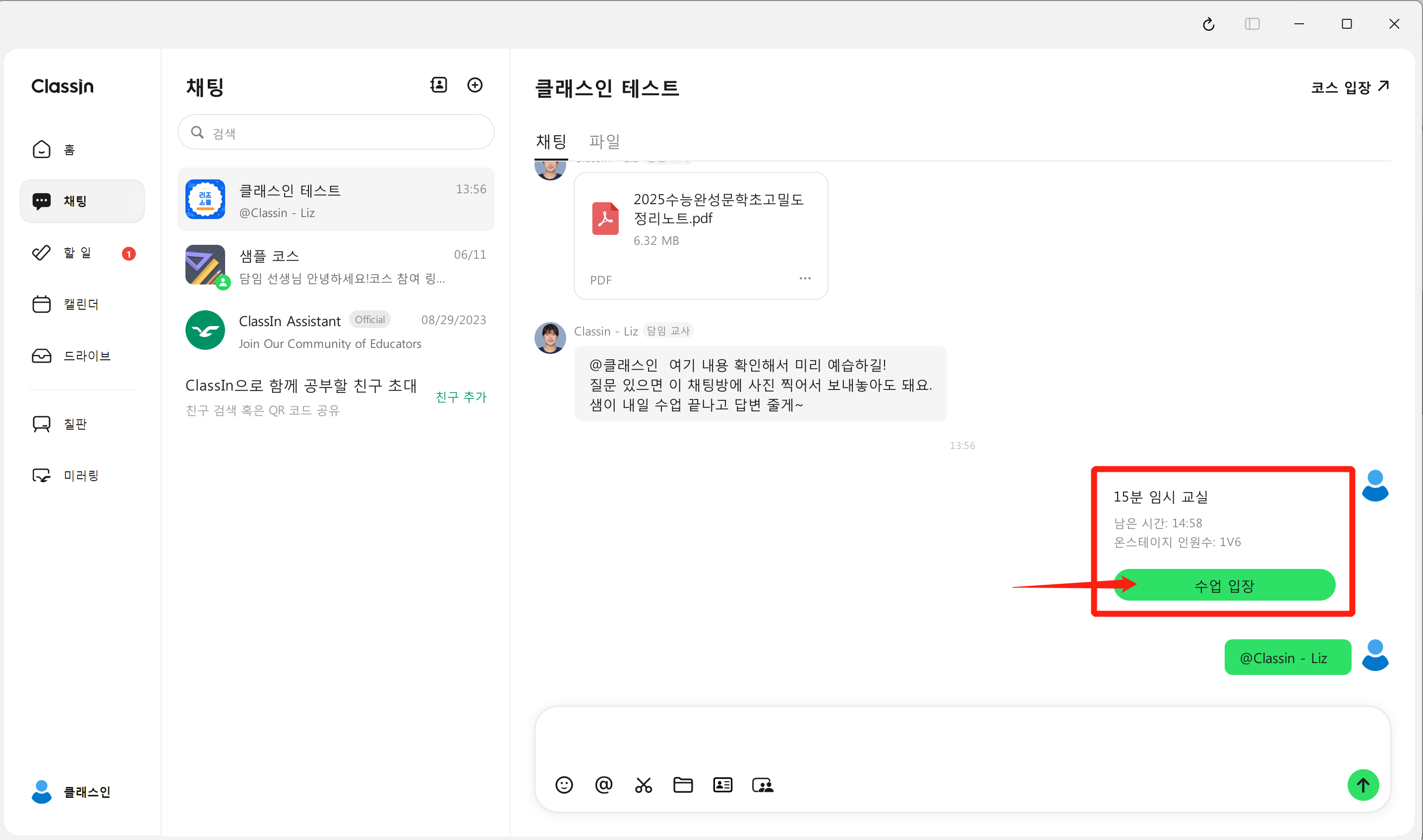Open the 2025수능완성문학초고밀도 정리노트.pdf file

pos(701,236)
